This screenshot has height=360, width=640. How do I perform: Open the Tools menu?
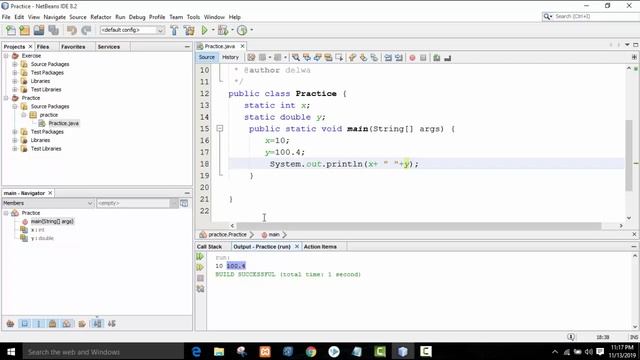193,17
